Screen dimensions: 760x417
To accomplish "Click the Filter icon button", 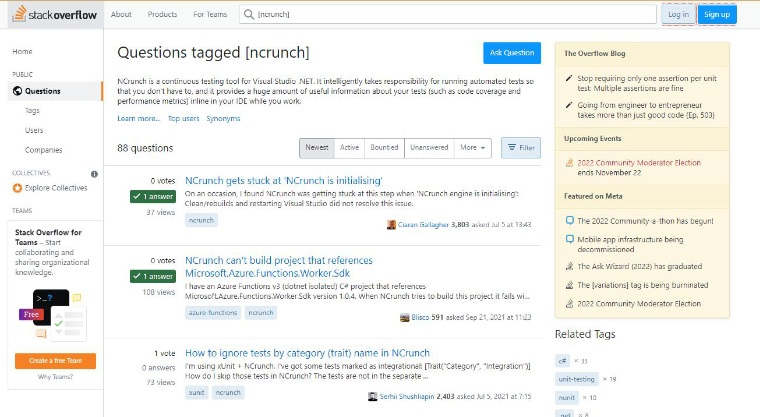I will point(521,148).
